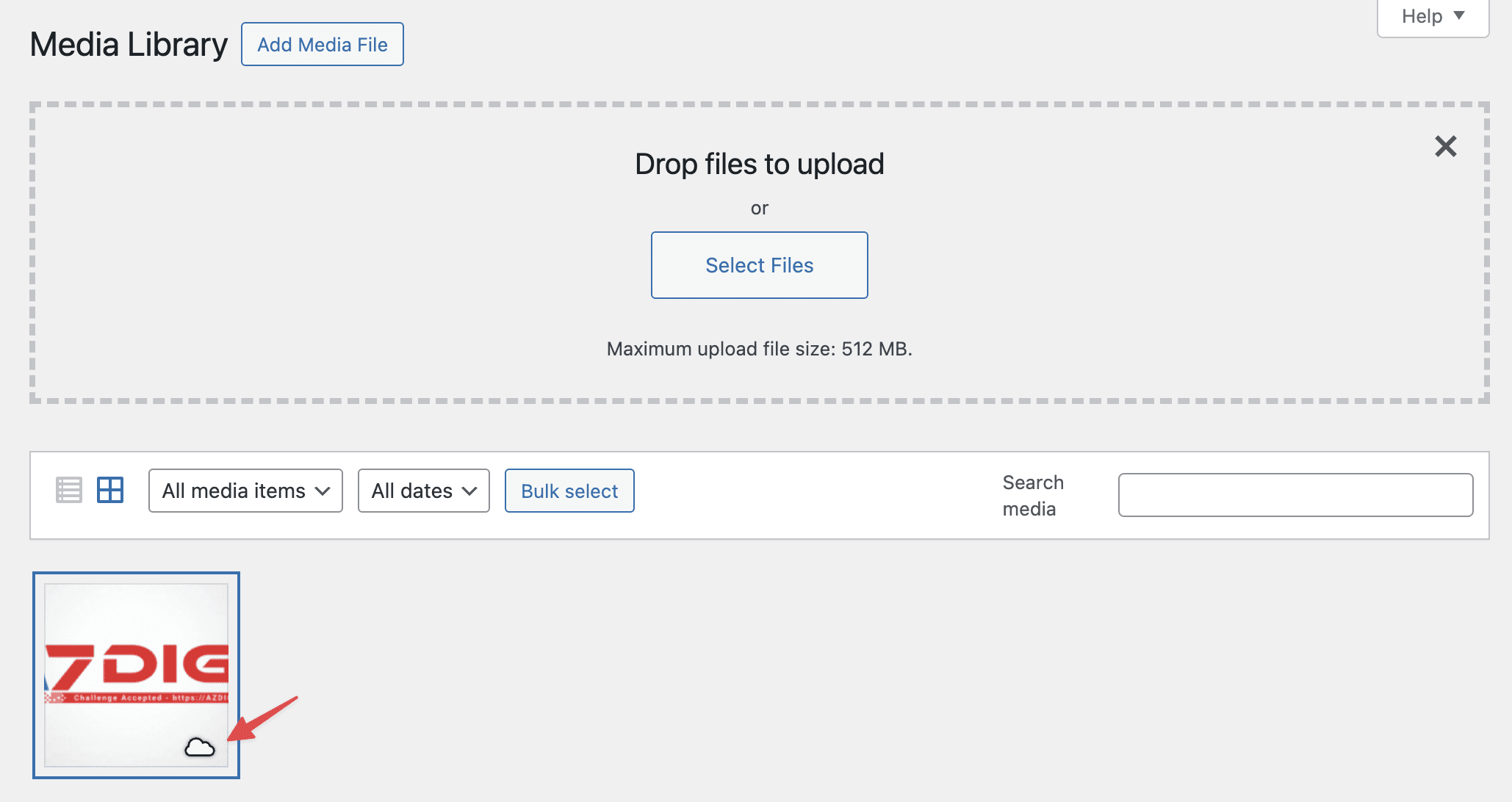
Task: Focus the Search media text field
Action: tap(1295, 495)
